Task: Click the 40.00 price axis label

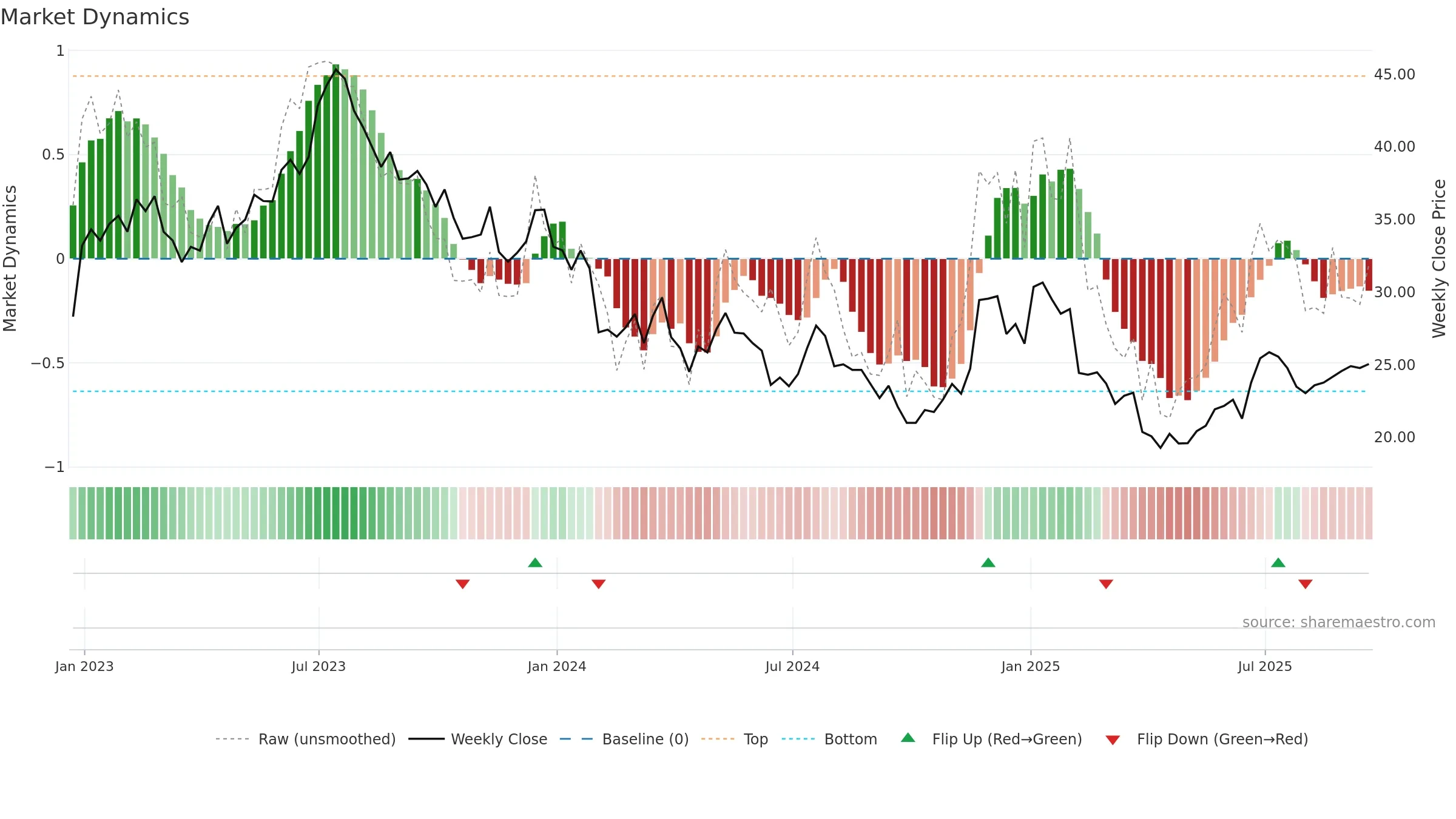Action: (1395, 147)
